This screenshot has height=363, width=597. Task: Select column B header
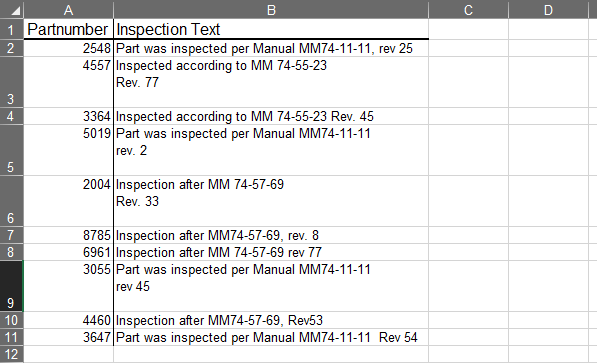[271, 9]
